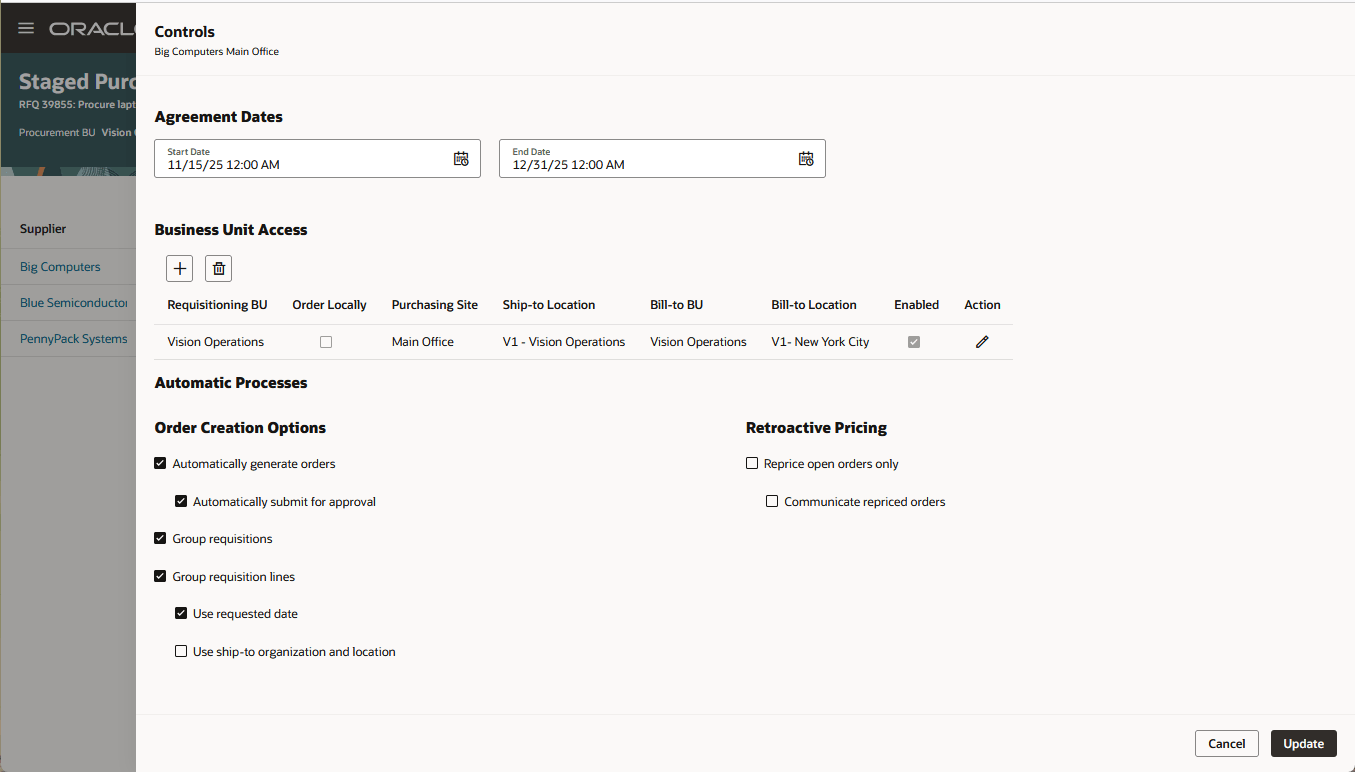This screenshot has height=772, width=1355.
Task: Delete the selected Business Unit Access row
Action: click(x=218, y=268)
